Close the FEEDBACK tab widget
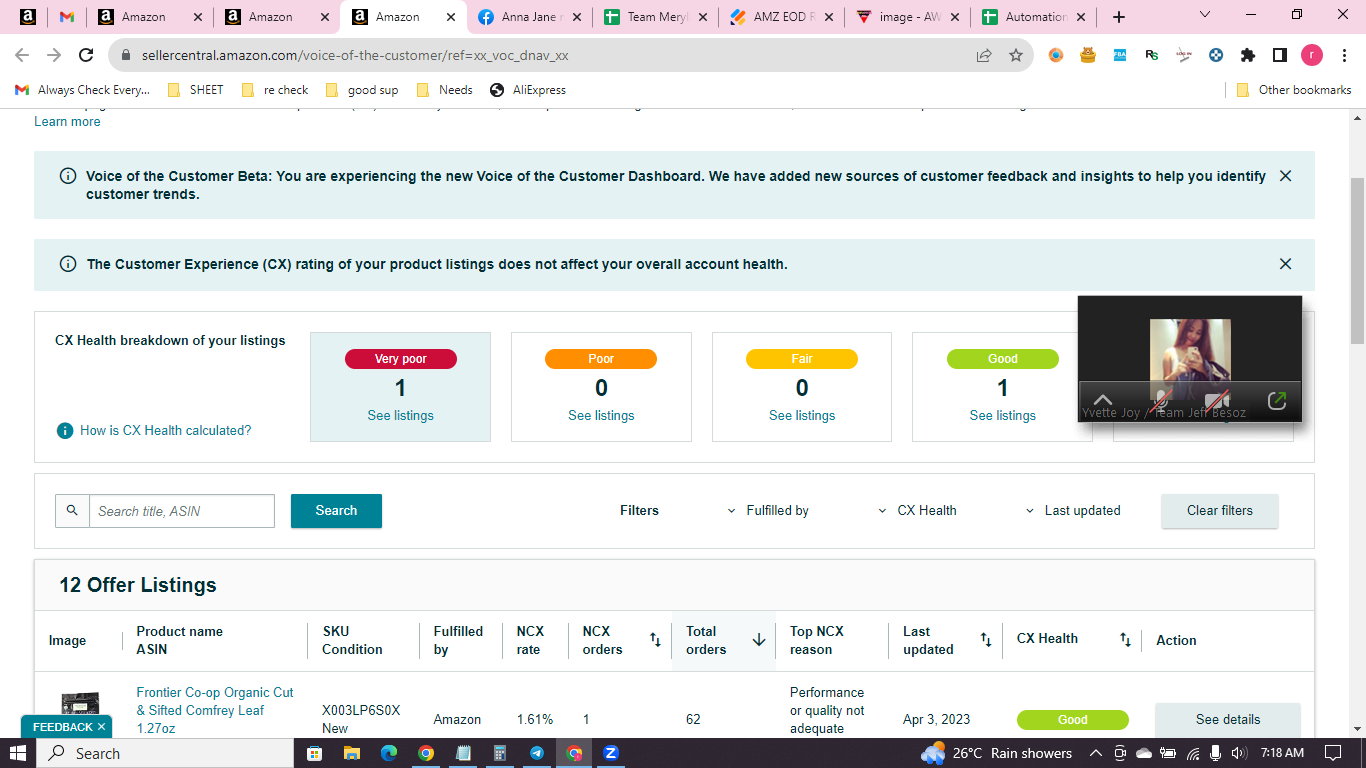 (x=101, y=727)
